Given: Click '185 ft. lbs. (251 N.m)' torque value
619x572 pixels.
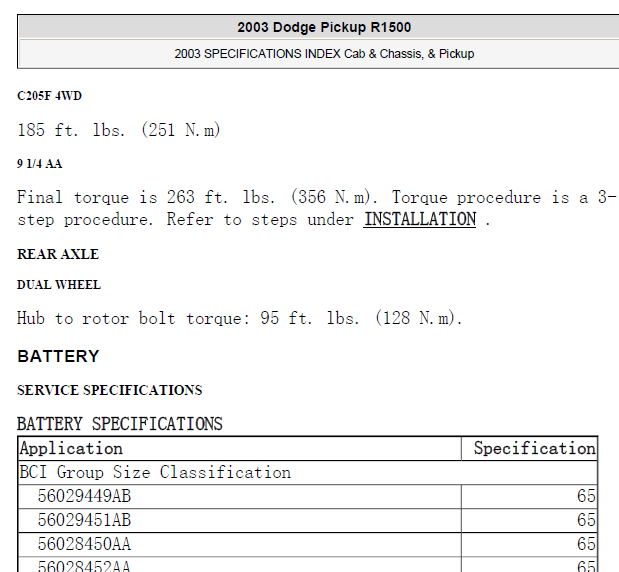Looking at the screenshot, I should (x=119, y=130).
